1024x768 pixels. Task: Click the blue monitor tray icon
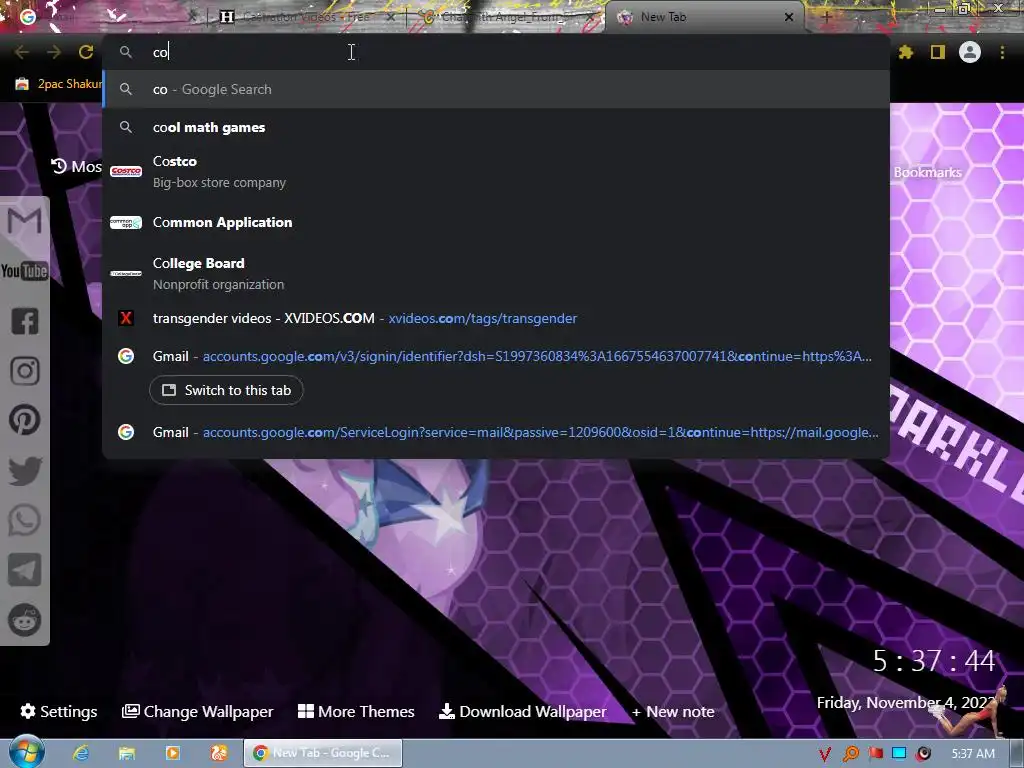[899, 753]
